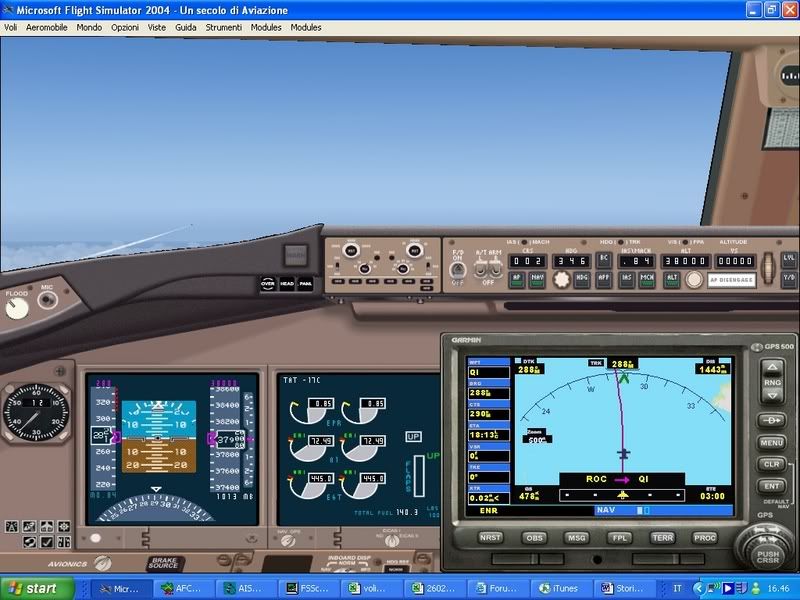800x600 pixels.
Task: Open the Viste menu
Action: (x=157, y=28)
